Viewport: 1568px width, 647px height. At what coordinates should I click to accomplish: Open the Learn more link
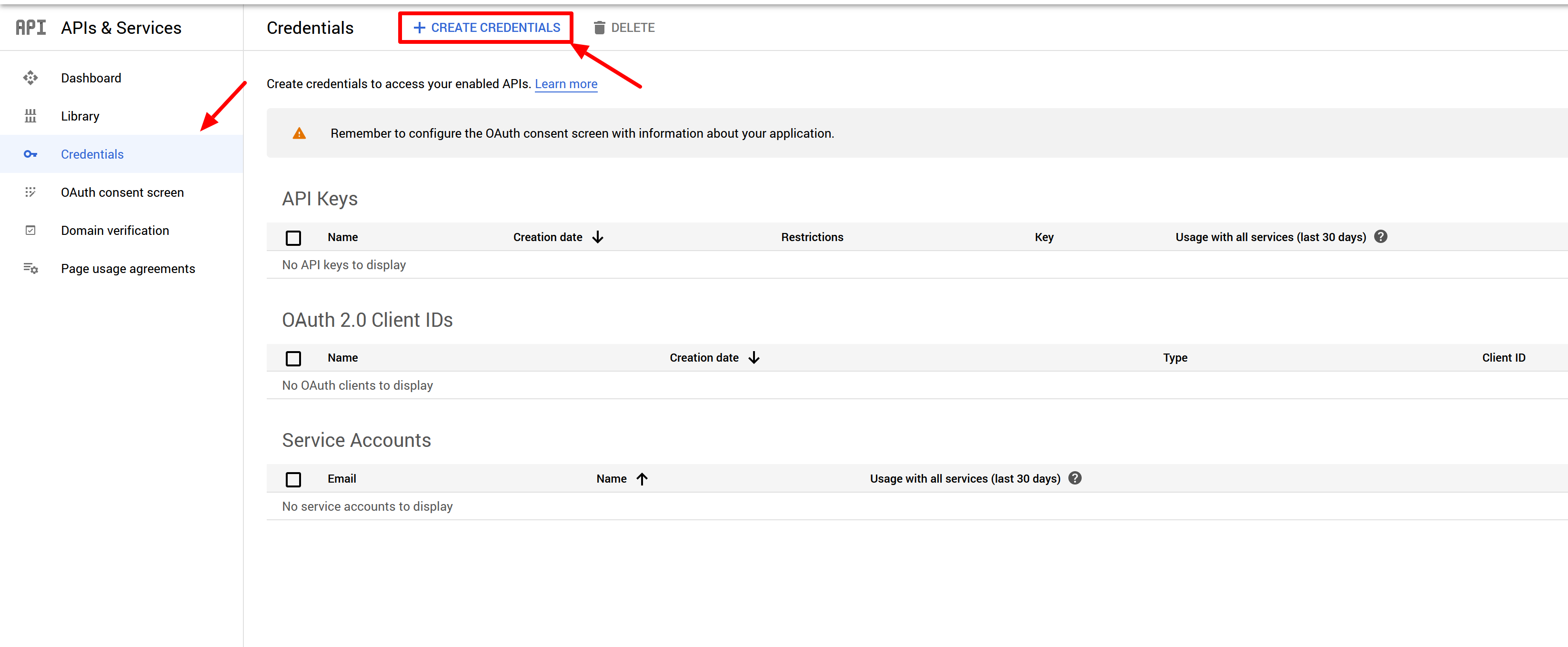565,84
